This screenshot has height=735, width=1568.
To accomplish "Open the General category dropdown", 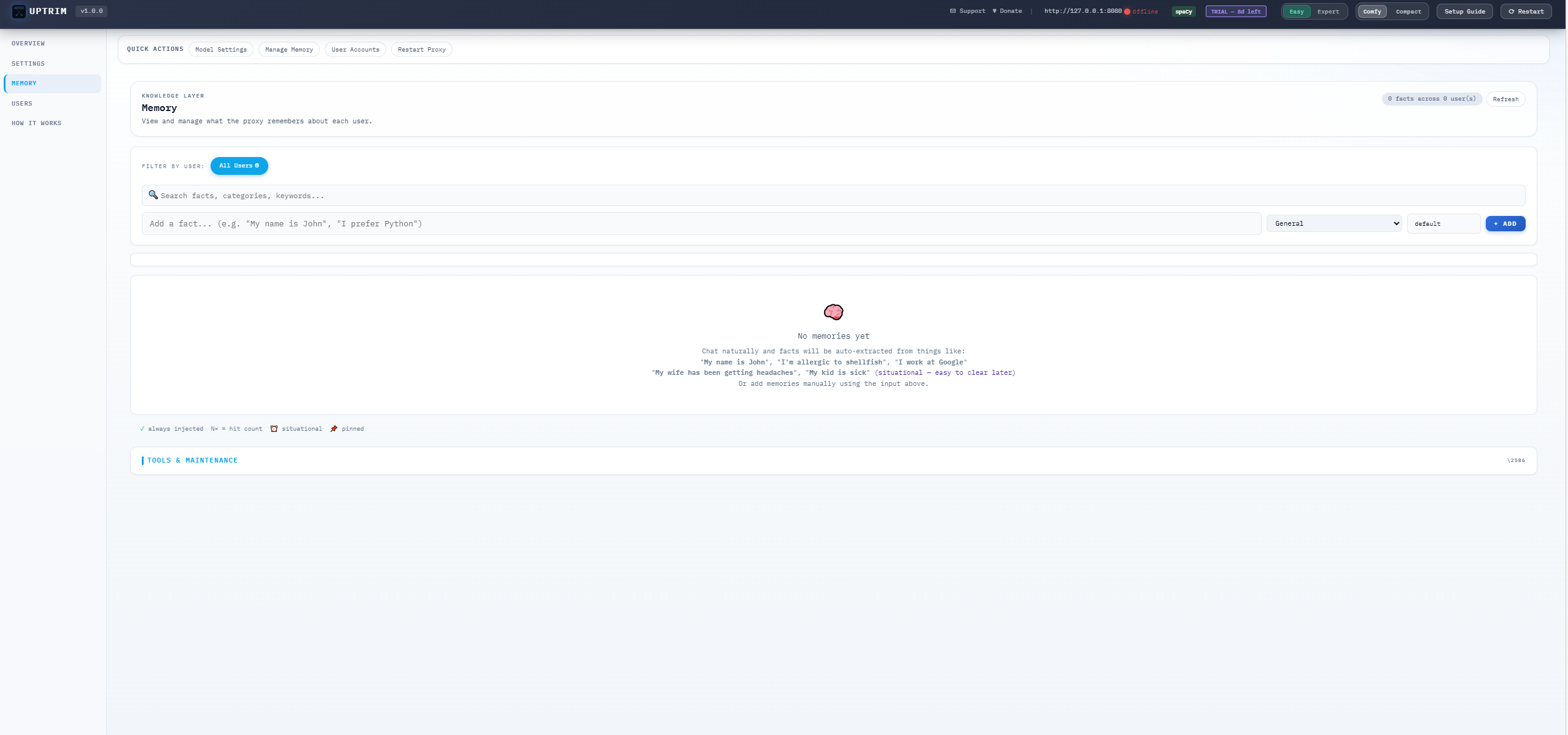I will click(x=1334, y=223).
